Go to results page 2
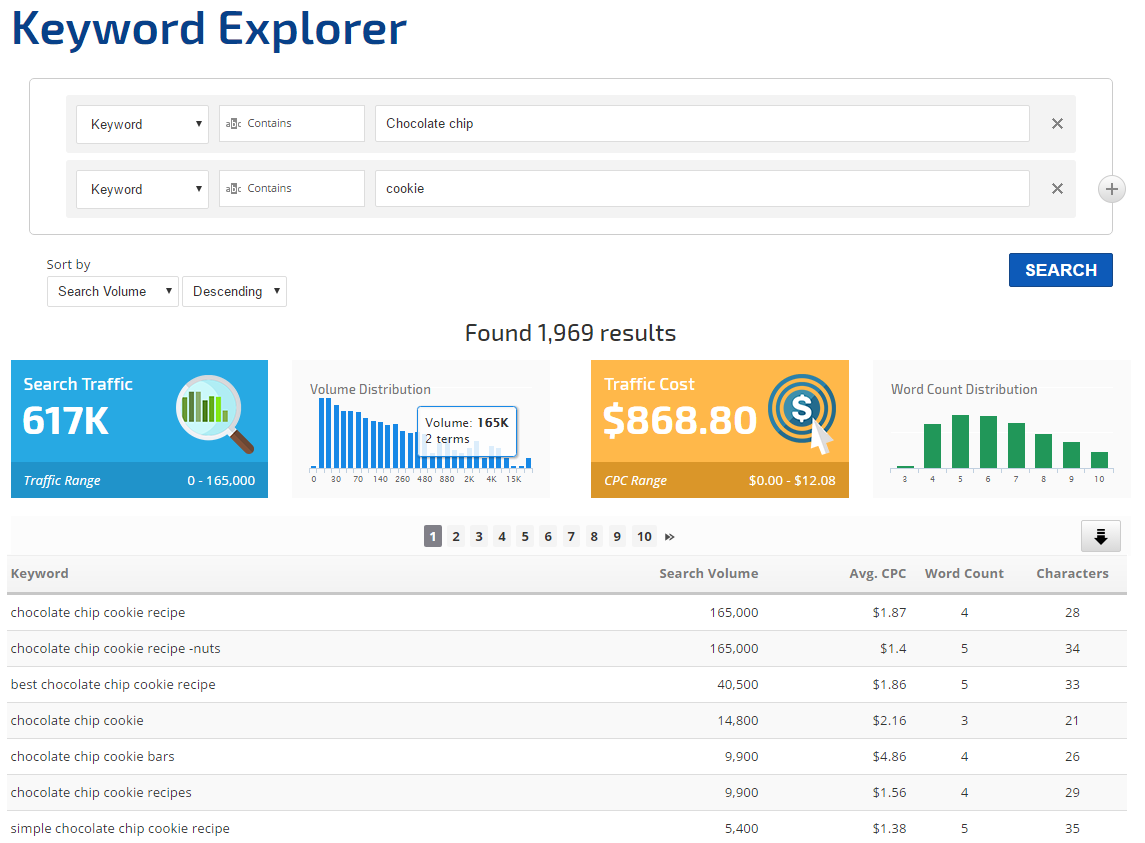Image resolution: width=1145 pixels, height=843 pixels. (x=456, y=537)
